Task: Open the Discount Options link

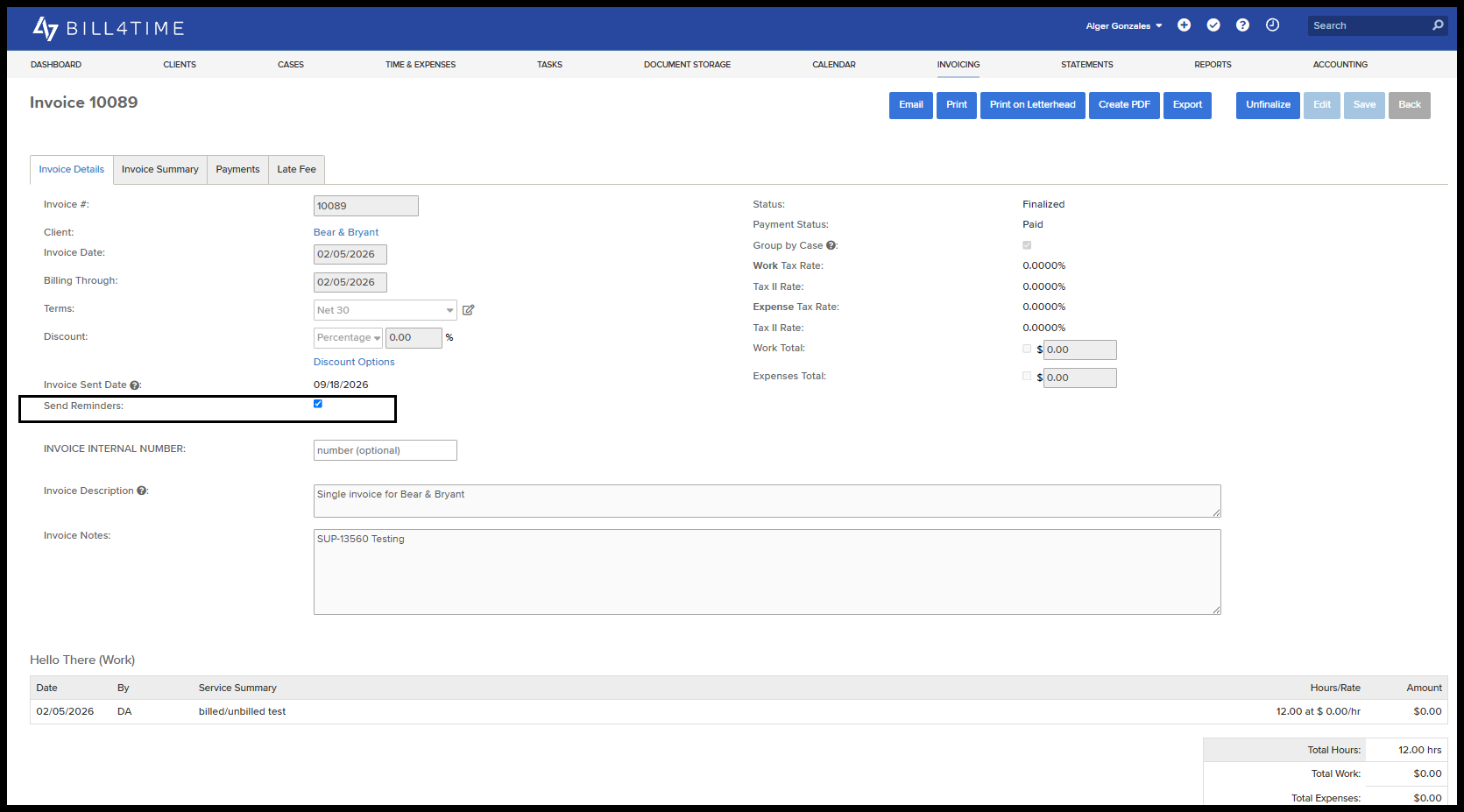Action: point(354,363)
